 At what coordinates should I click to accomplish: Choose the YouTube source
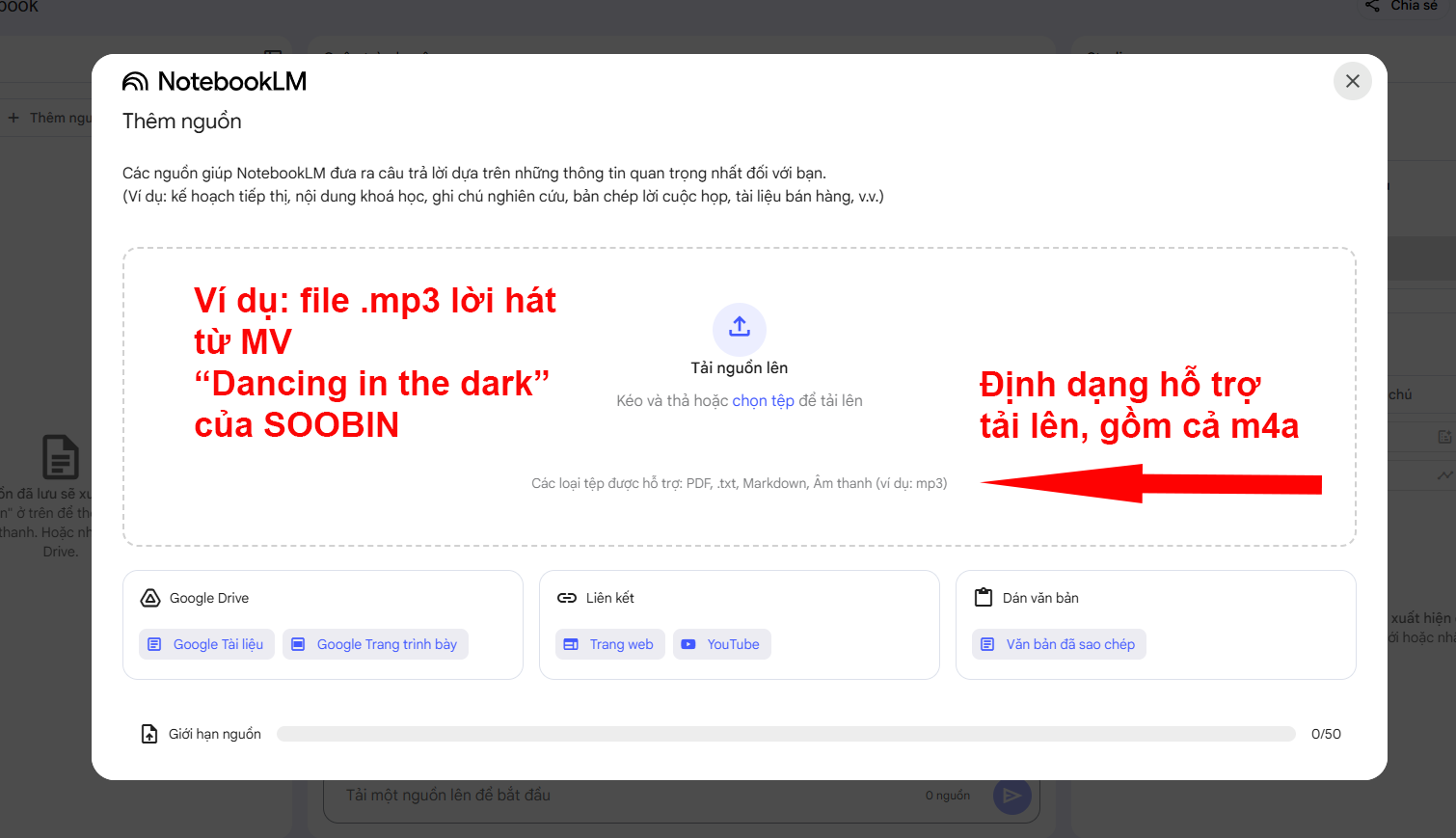(x=721, y=644)
